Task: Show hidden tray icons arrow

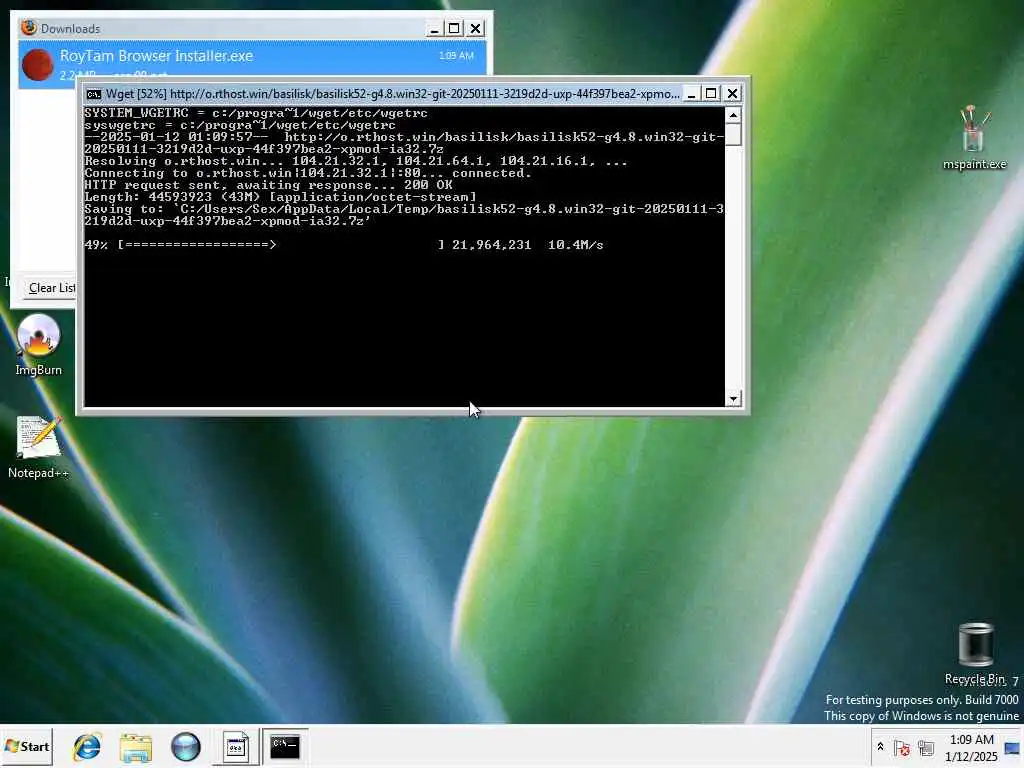Action: tap(880, 746)
